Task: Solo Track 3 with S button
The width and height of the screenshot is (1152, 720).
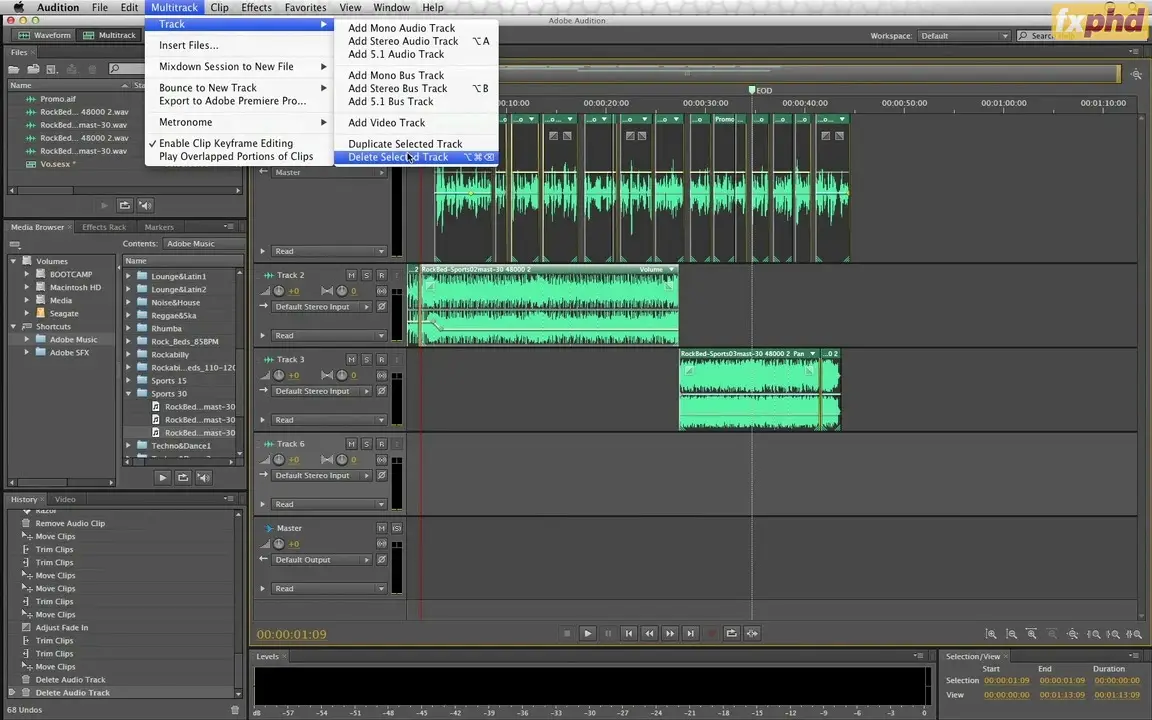Action: pyautogui.click(x=366, y=360)
